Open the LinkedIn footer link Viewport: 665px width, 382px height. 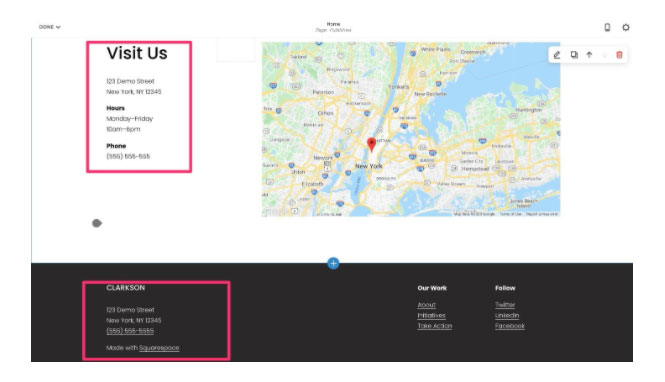pos(507,315)
